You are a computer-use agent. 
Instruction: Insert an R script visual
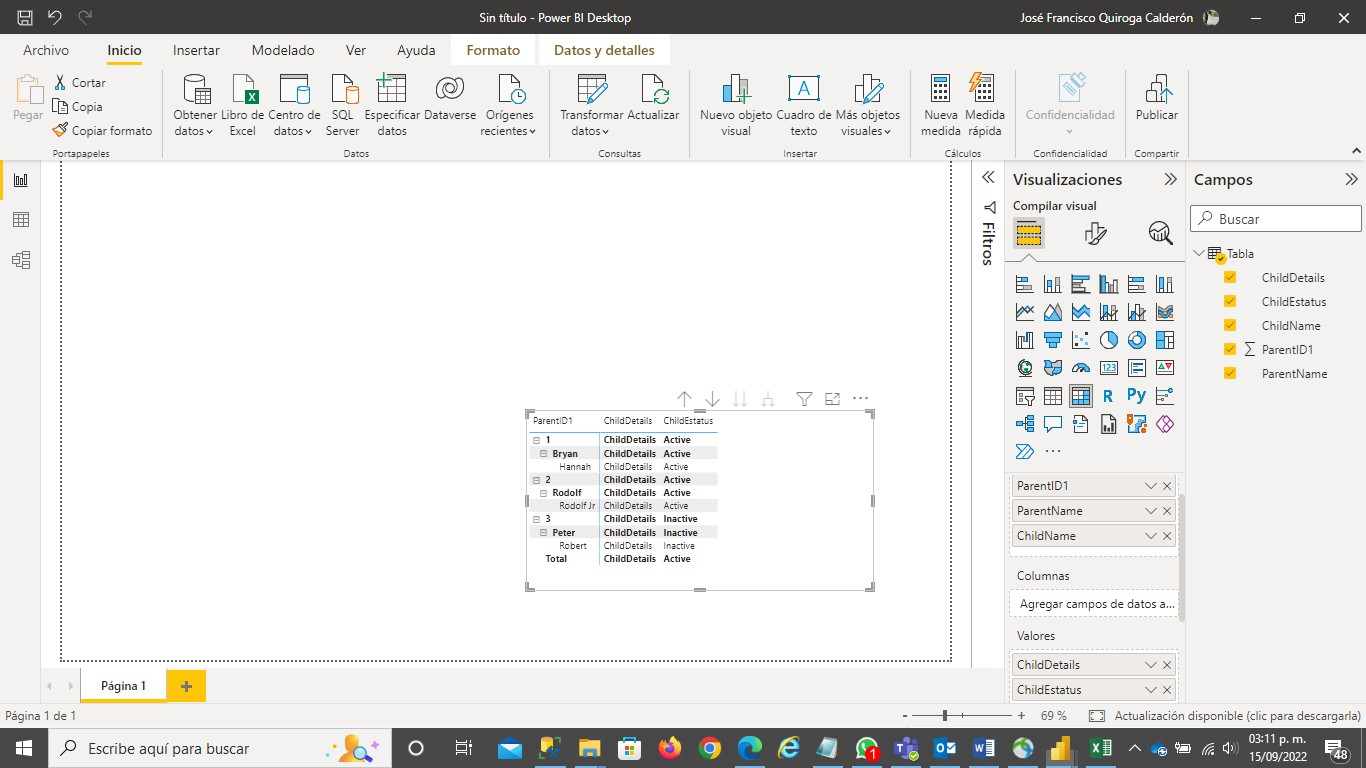pyautogui.click(x=1108, y=396)
